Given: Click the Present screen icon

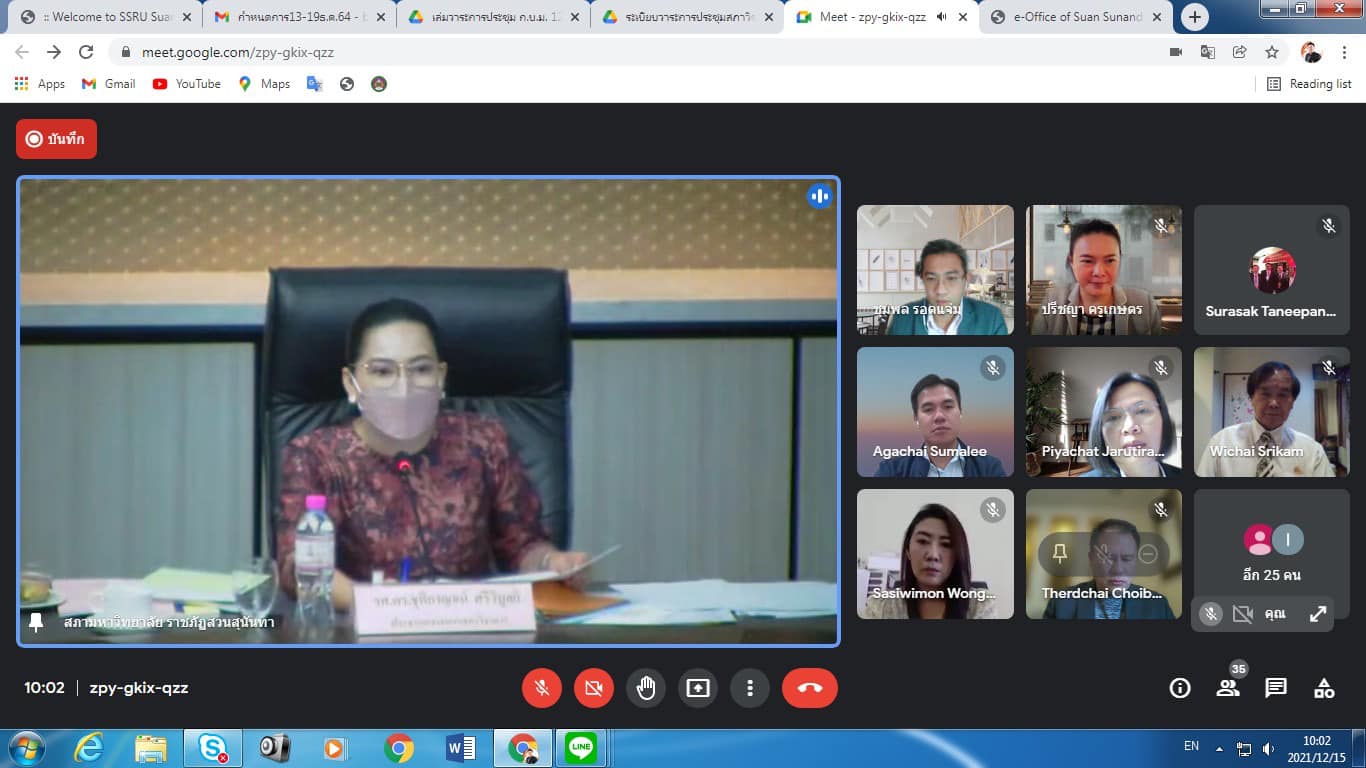Looking at the screenshot, I should (698, 688).
